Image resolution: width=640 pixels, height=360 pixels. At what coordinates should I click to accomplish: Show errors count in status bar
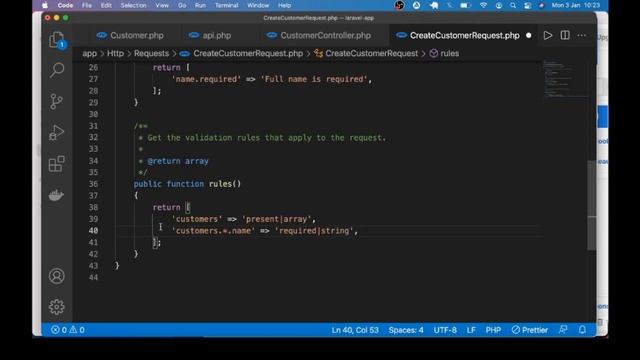[x=59, y=330]
